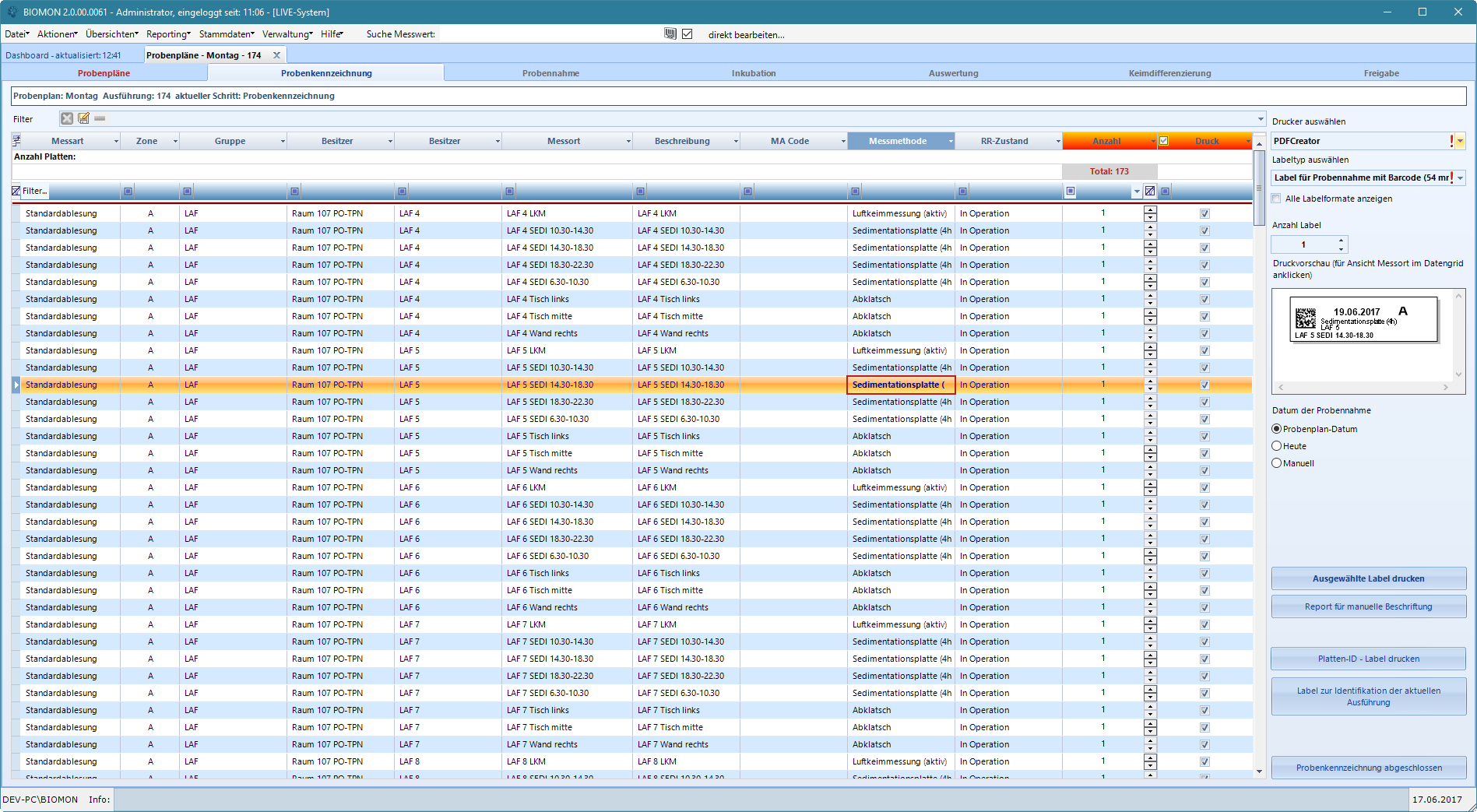Click the row indicator arrow of selected row
Viewport: 1477px width, 812px height.
point(16,385)
